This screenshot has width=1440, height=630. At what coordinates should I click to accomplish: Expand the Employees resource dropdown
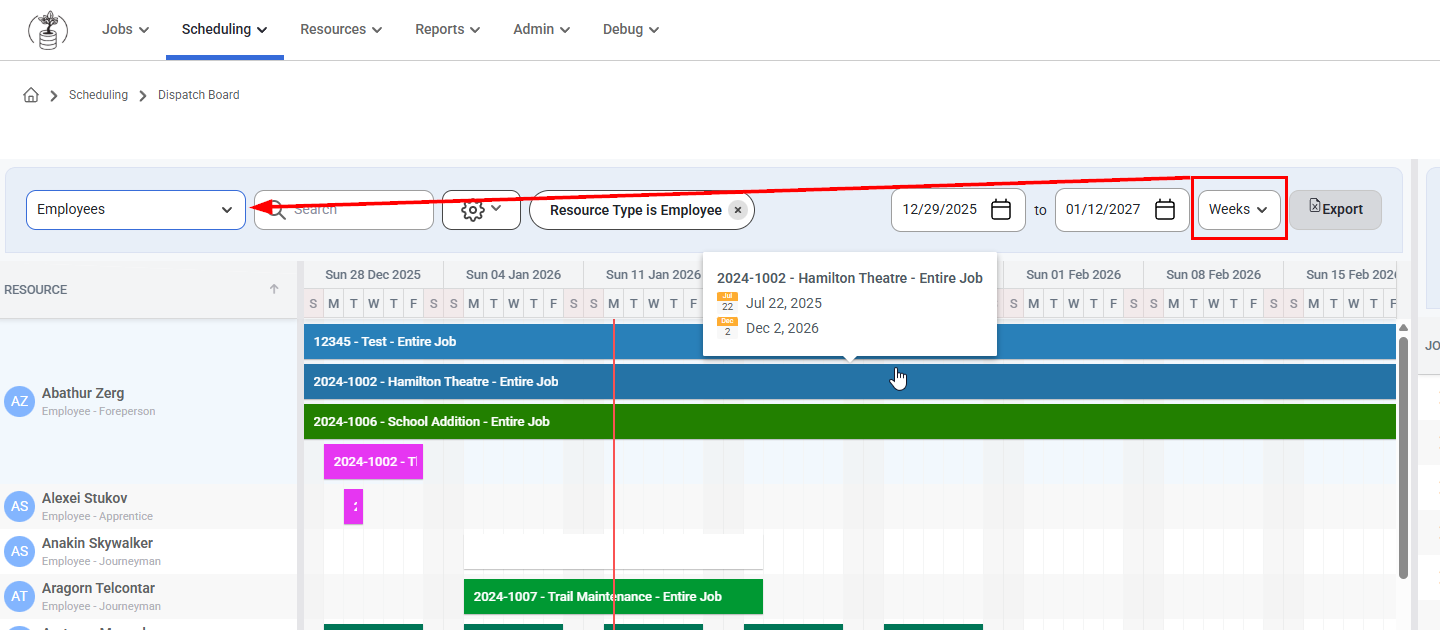coord(136,210)
